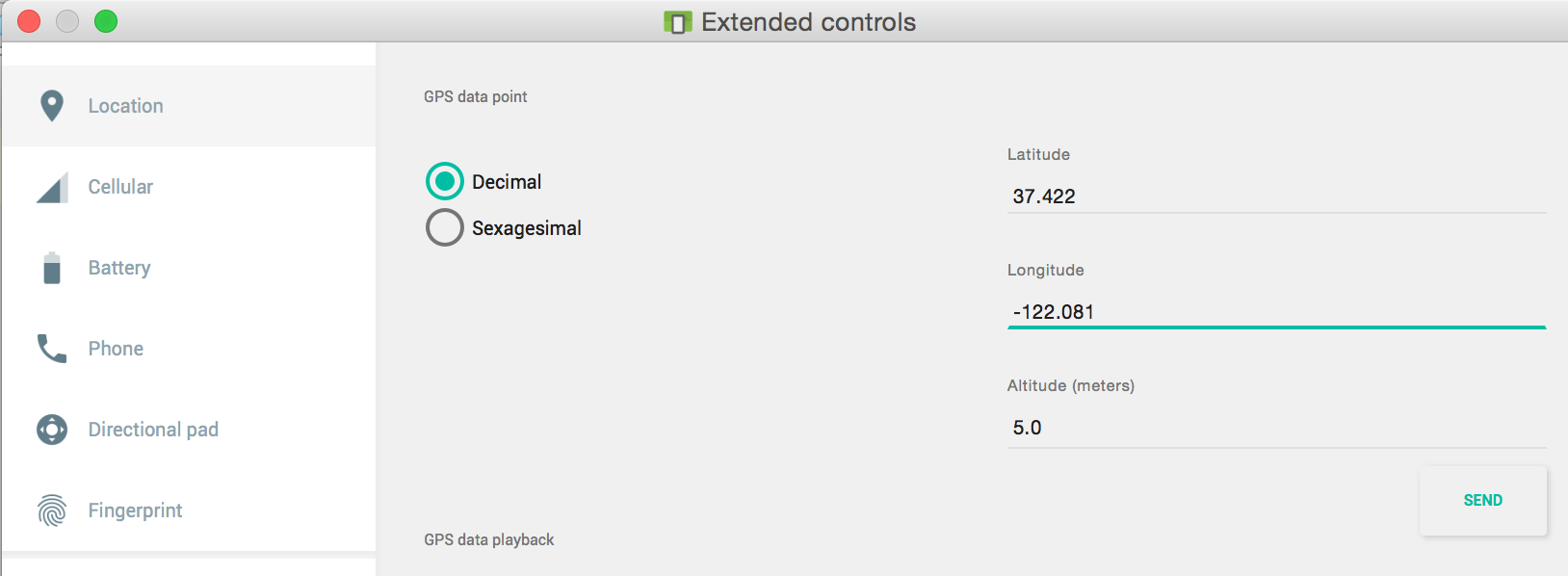Switch to the Battery panel
The image size is (1568, 576).
click(x=118, y=267)
